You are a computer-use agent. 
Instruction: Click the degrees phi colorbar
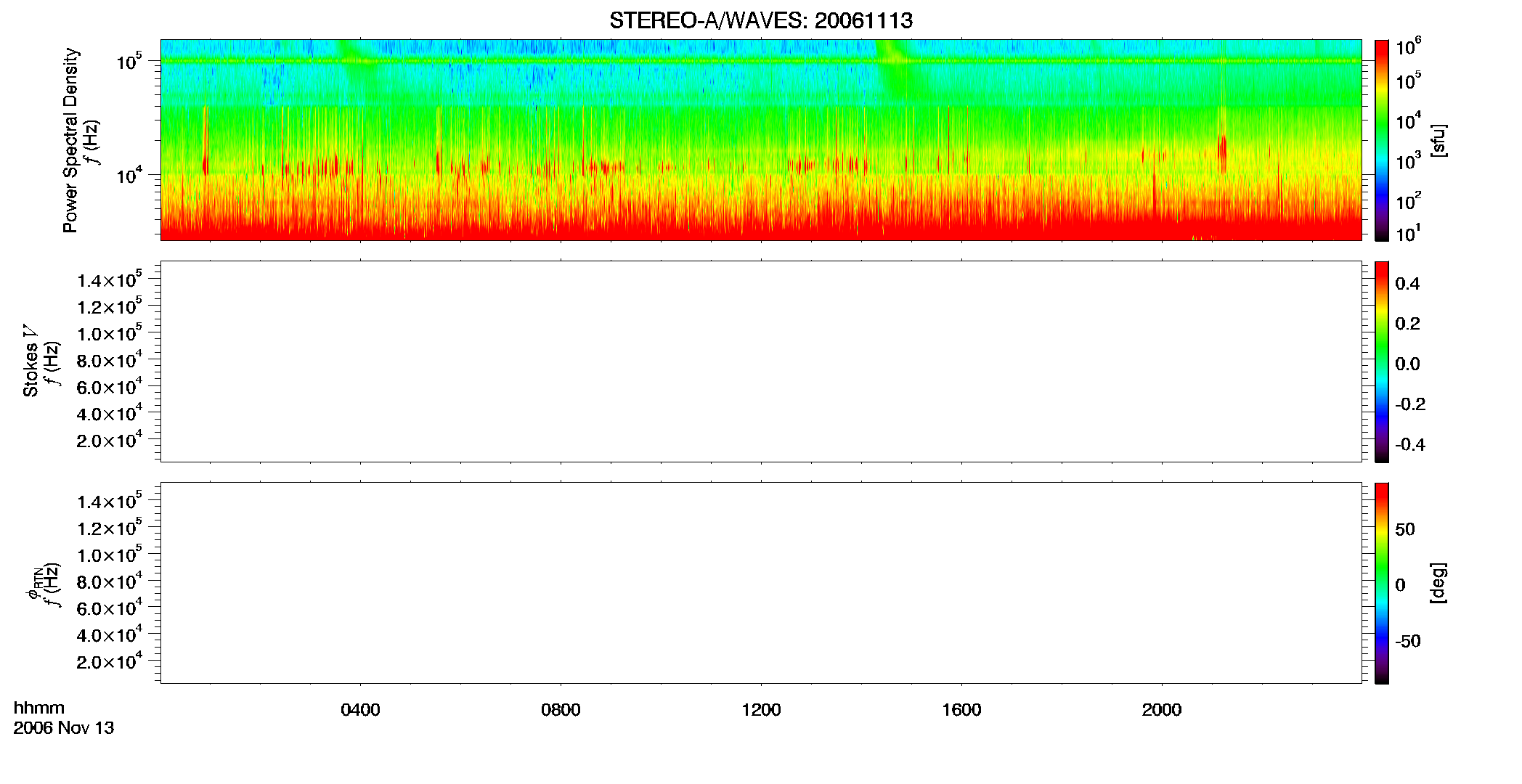coord(1382,583)
